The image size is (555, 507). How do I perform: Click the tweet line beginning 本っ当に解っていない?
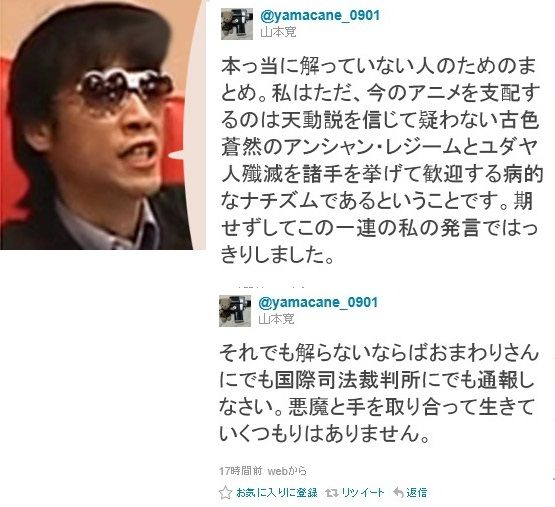pyautogui.click(x=379, y=67)
